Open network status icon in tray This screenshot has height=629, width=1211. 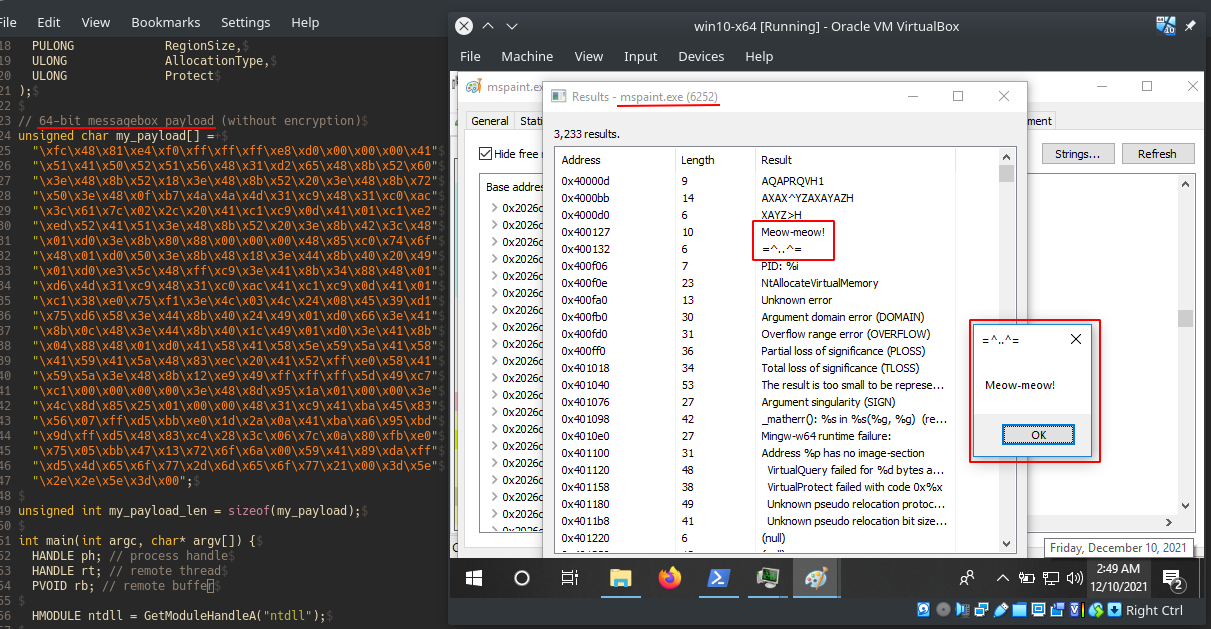click(1052, 578)
